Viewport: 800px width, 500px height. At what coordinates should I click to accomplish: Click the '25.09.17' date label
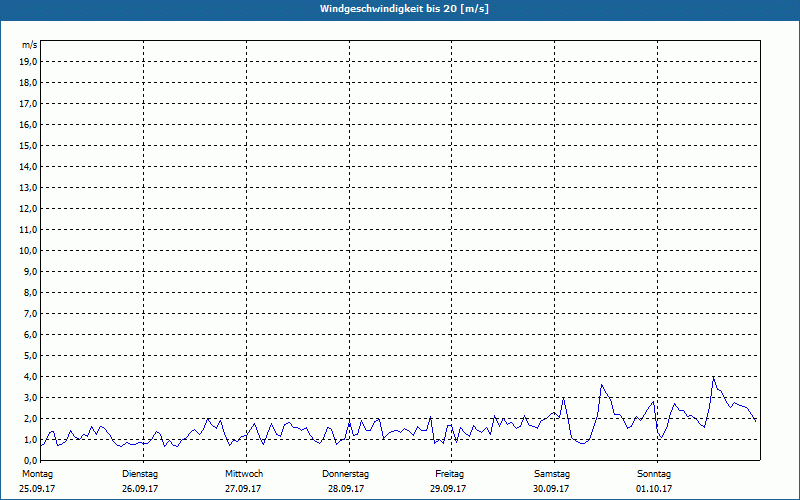(37, 489)
